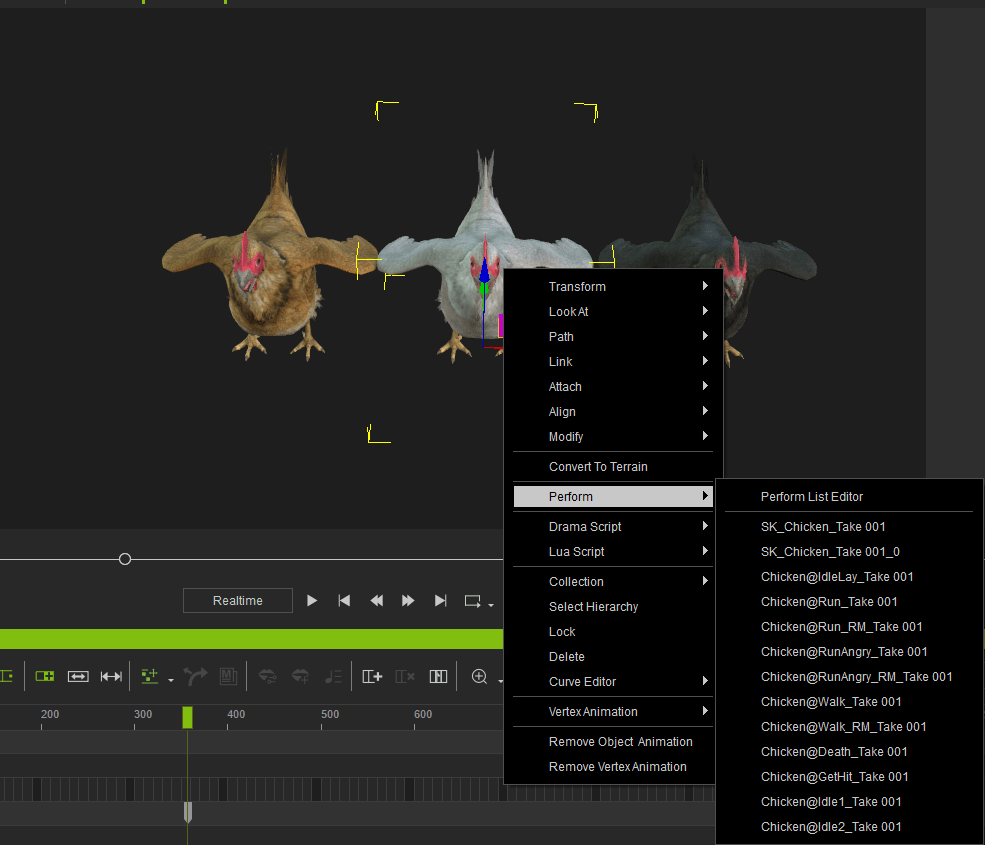This screenshot has height=845, width=985.
Task: Click the fit-to-window double arrow icon
Action: [x=78, y=677]
